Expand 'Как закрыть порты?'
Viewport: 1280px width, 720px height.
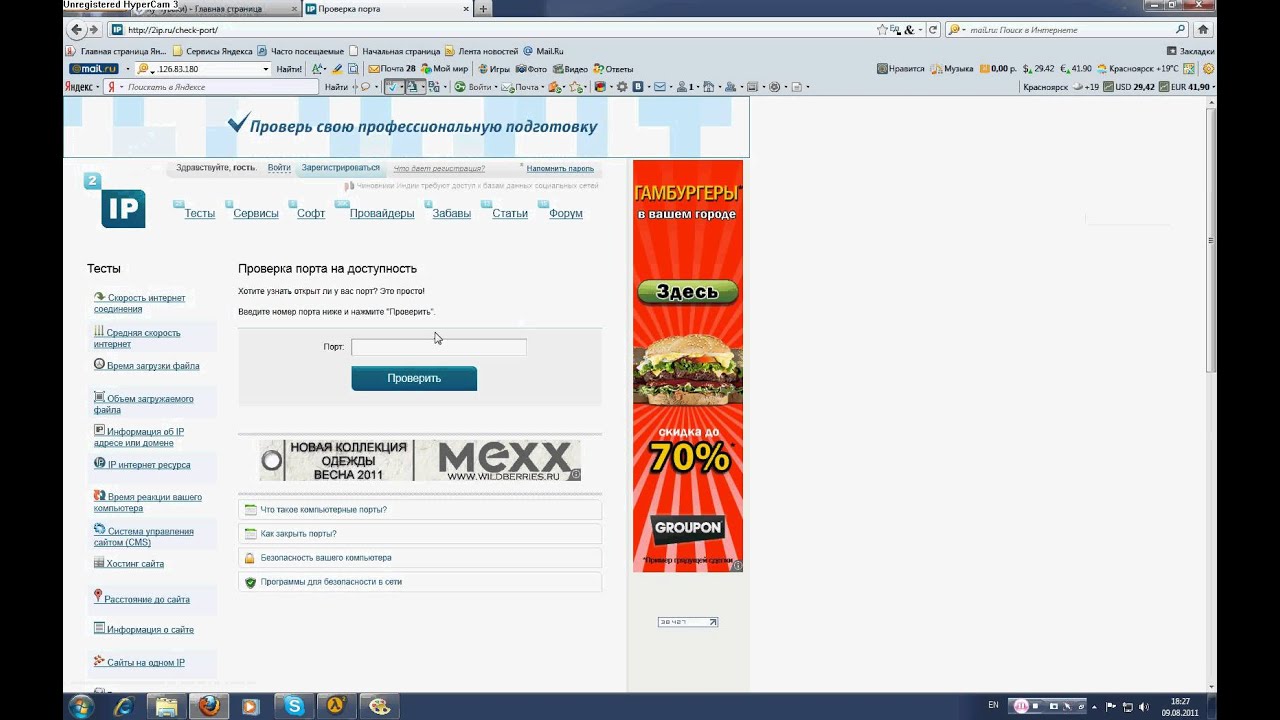pyautogui.click(x=420, y=534)
